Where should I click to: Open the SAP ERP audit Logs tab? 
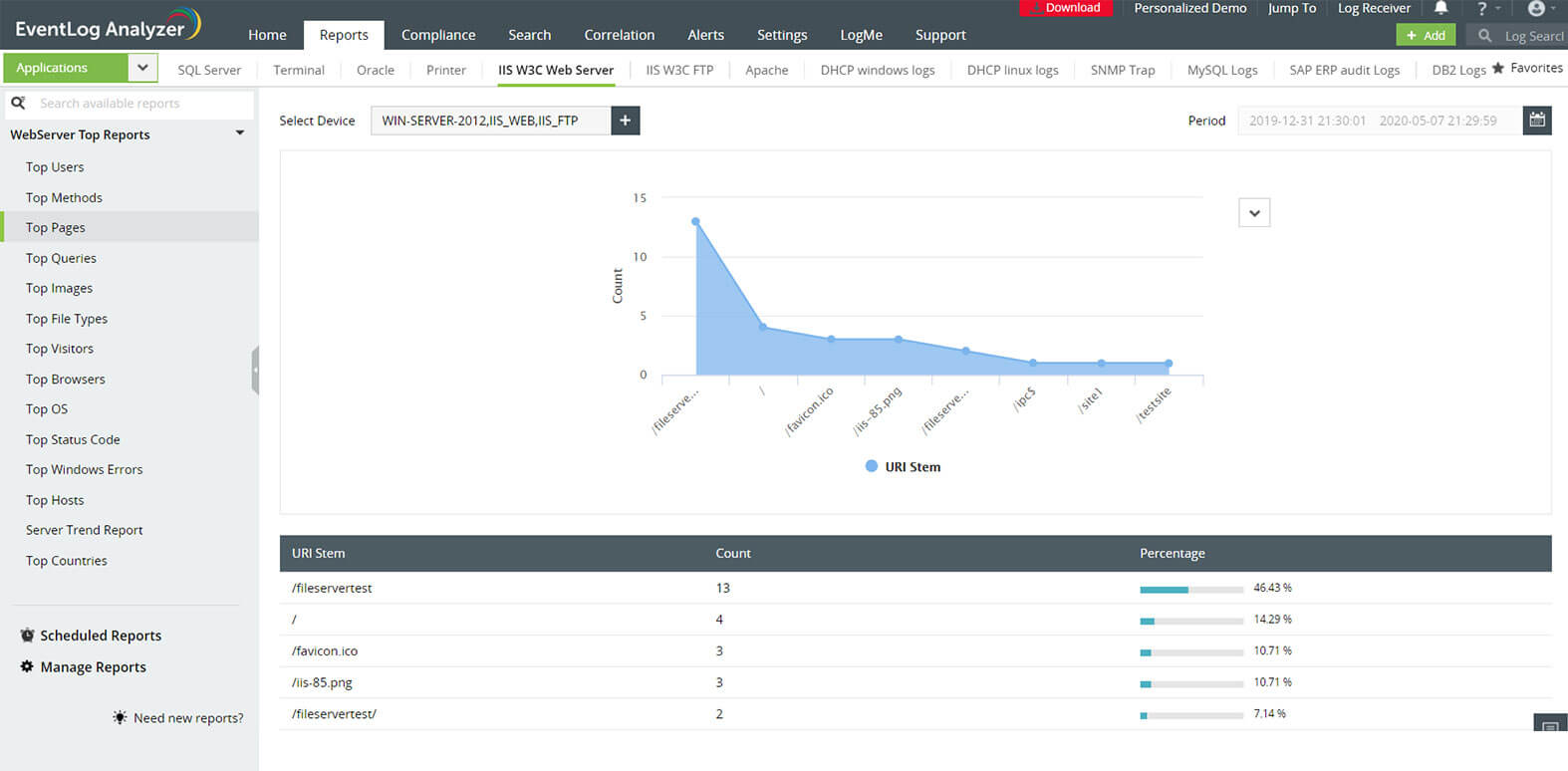[1345, 70]
